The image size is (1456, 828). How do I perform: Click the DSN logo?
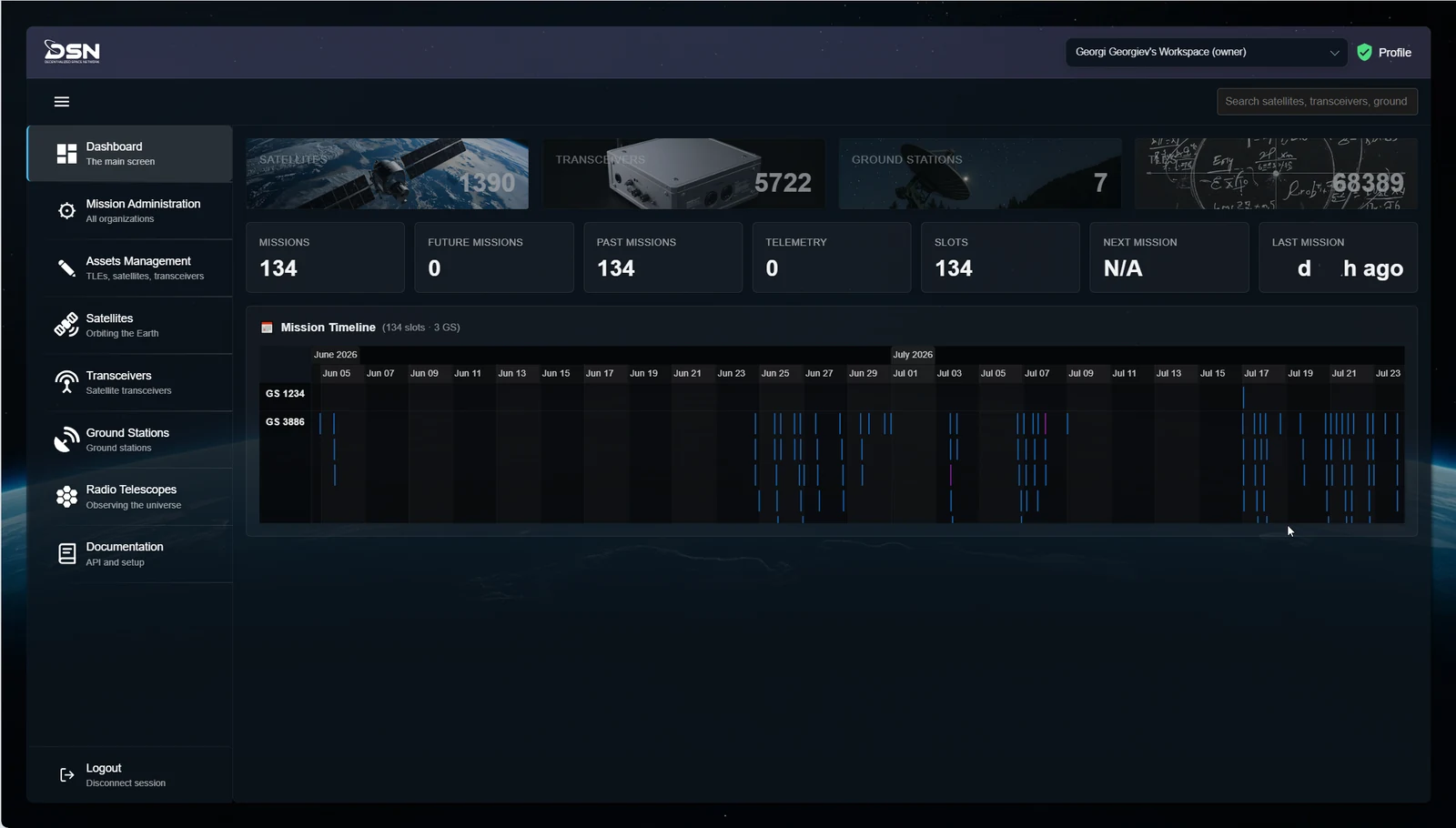[x=72, y=52]
